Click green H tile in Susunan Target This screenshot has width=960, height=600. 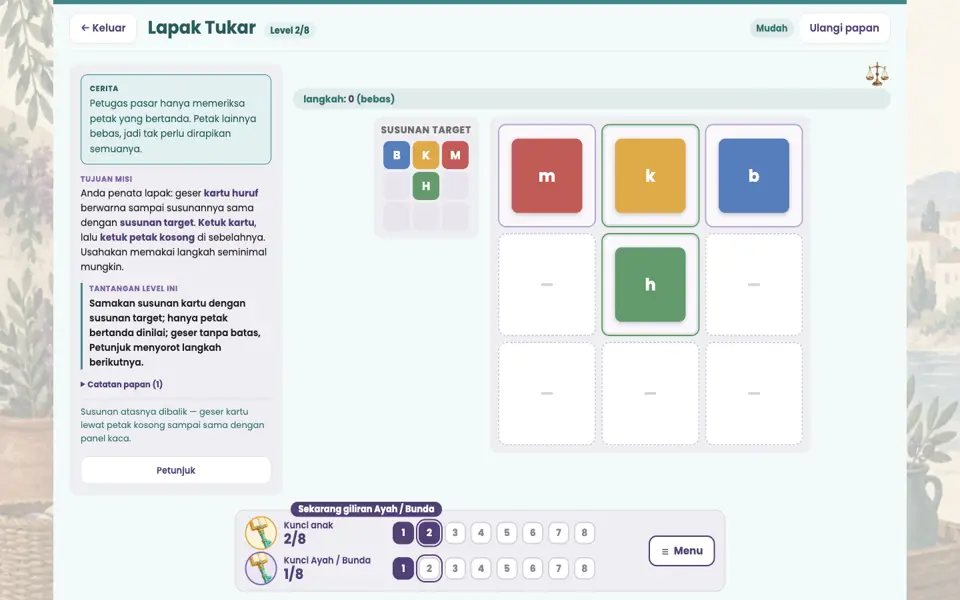coord(426,186)
